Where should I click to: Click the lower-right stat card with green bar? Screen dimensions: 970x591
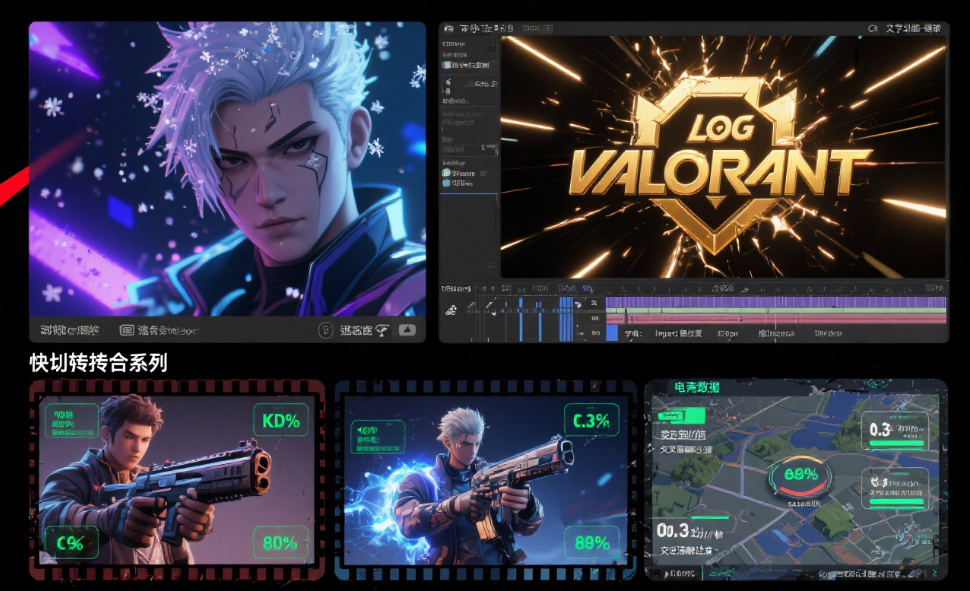pyautogui.click(x=895, y=488)
